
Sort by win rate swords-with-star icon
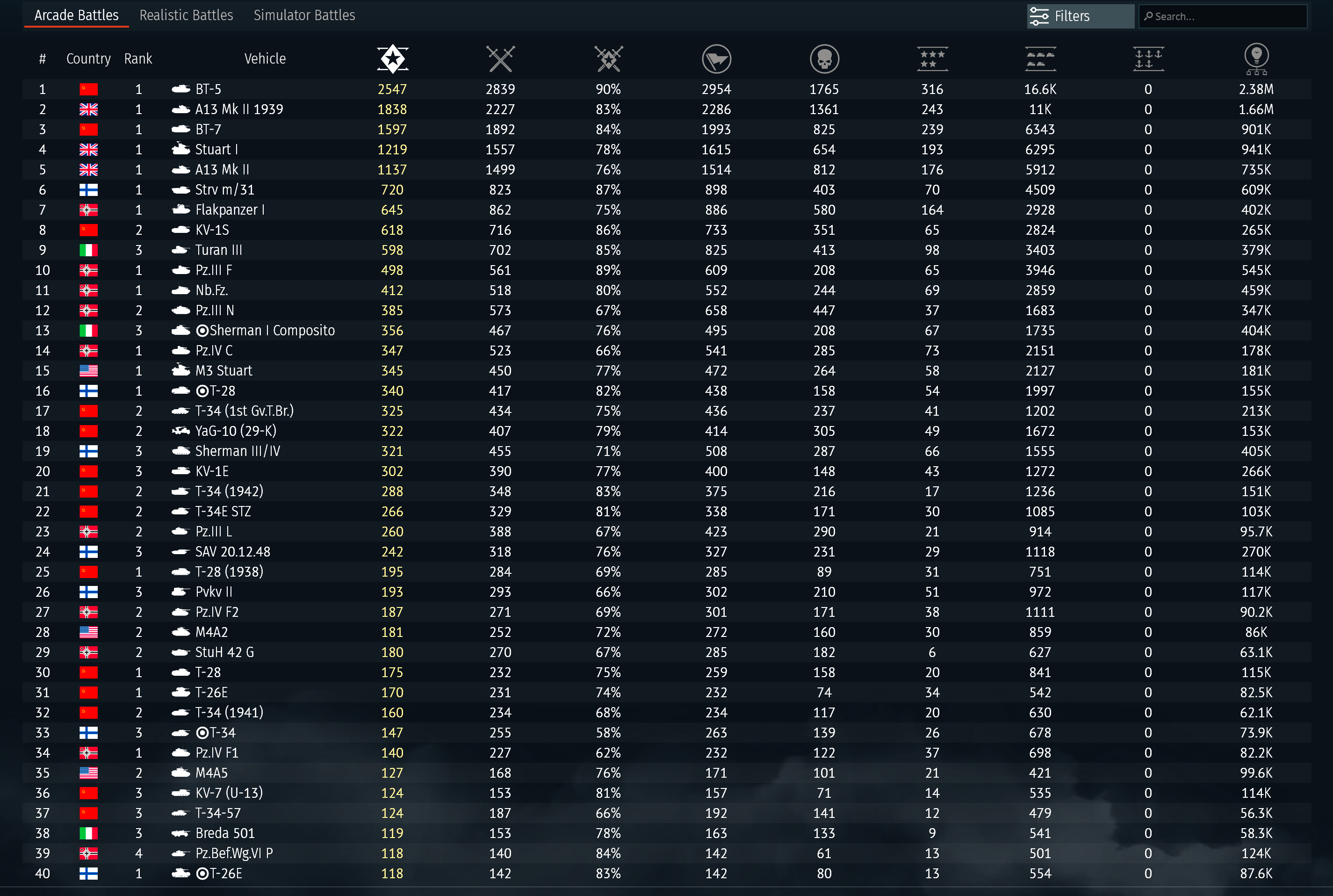point(608,59)
